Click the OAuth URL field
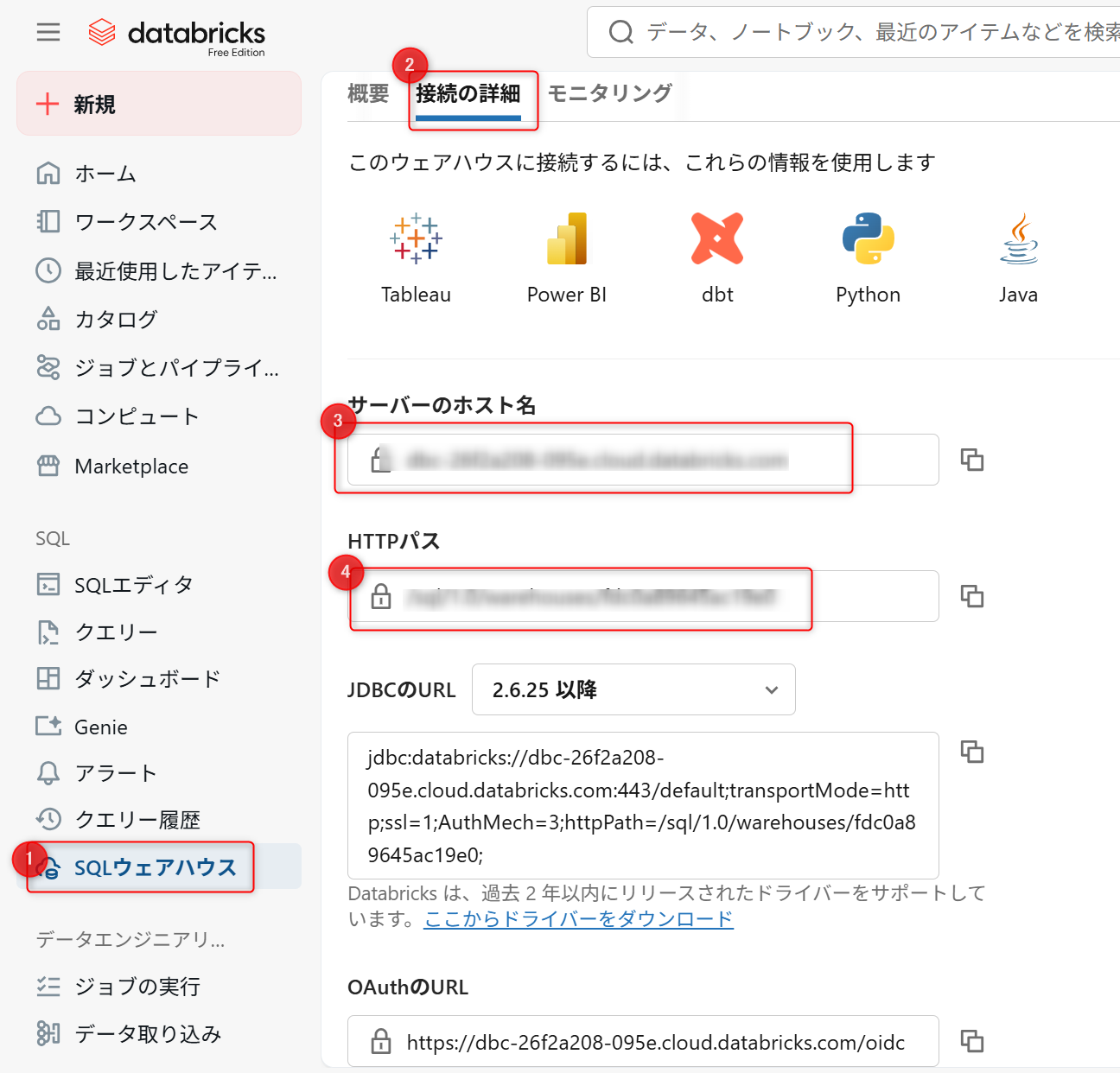 (643, 1041)
